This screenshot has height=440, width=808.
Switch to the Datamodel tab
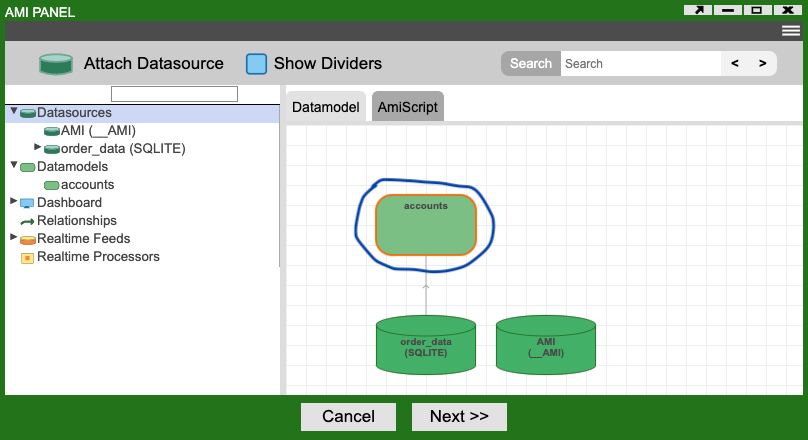[x=325, y=107]
